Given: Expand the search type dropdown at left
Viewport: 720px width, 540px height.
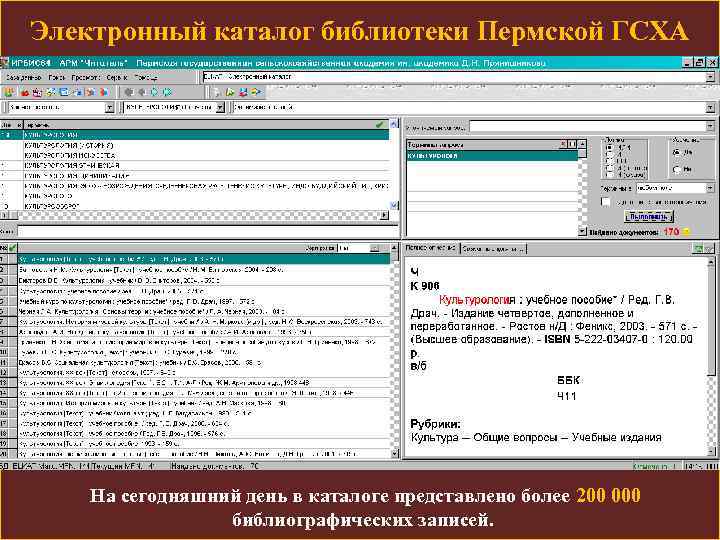Looking at the screenshot, I should [x=109, y=107].
